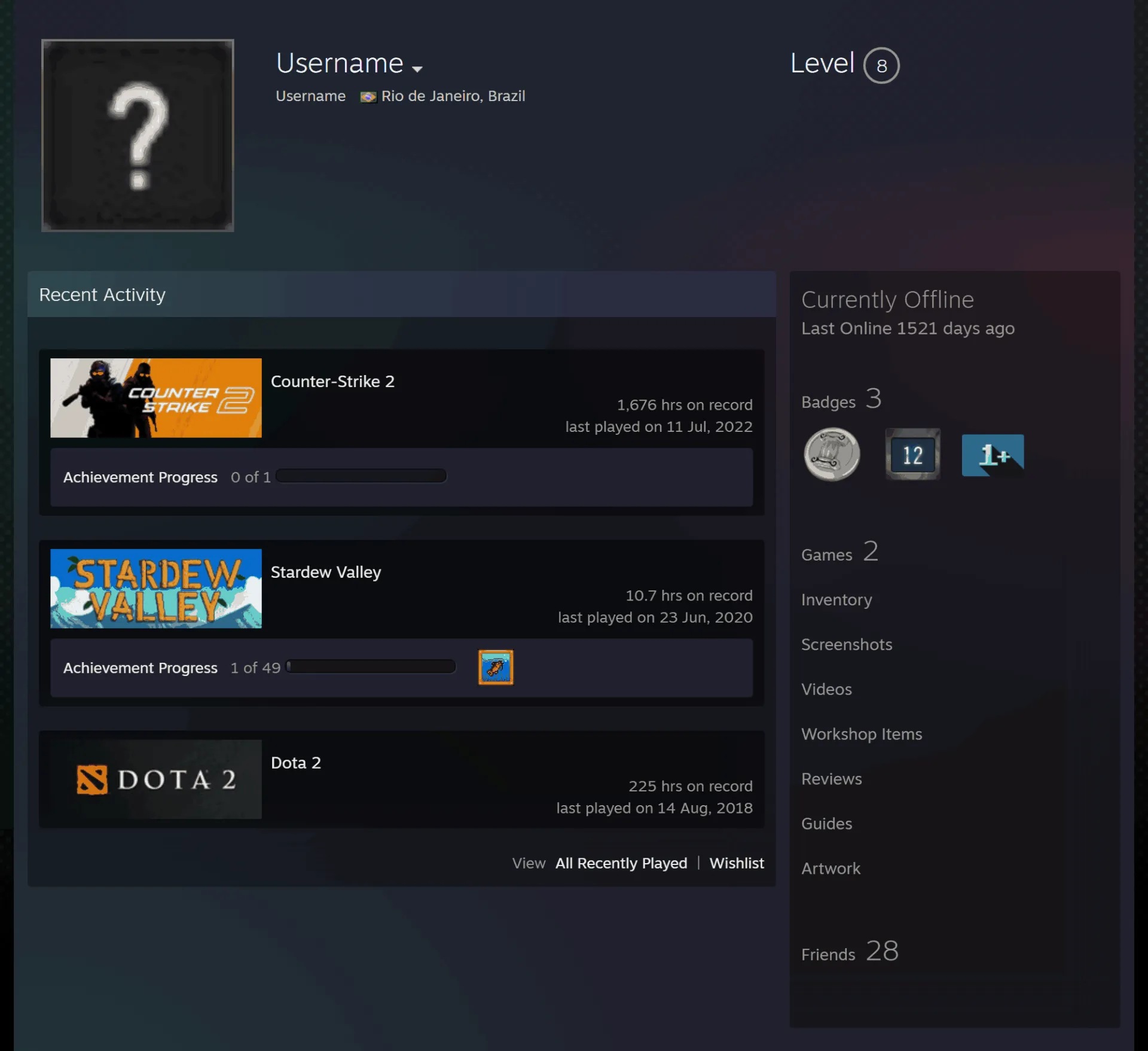Screen dimensions: 1148x1051
Task: View All Recently Played games
Action: pyautogui.click(x=621, y=863)
